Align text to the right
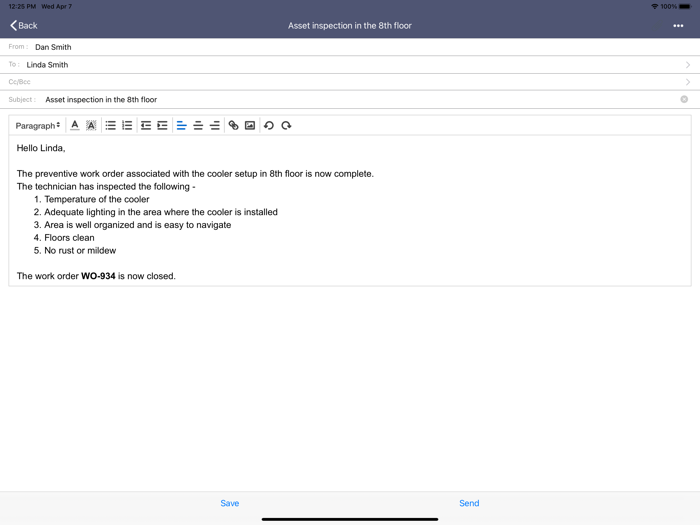700x525 pixels. tap(215, 125)
